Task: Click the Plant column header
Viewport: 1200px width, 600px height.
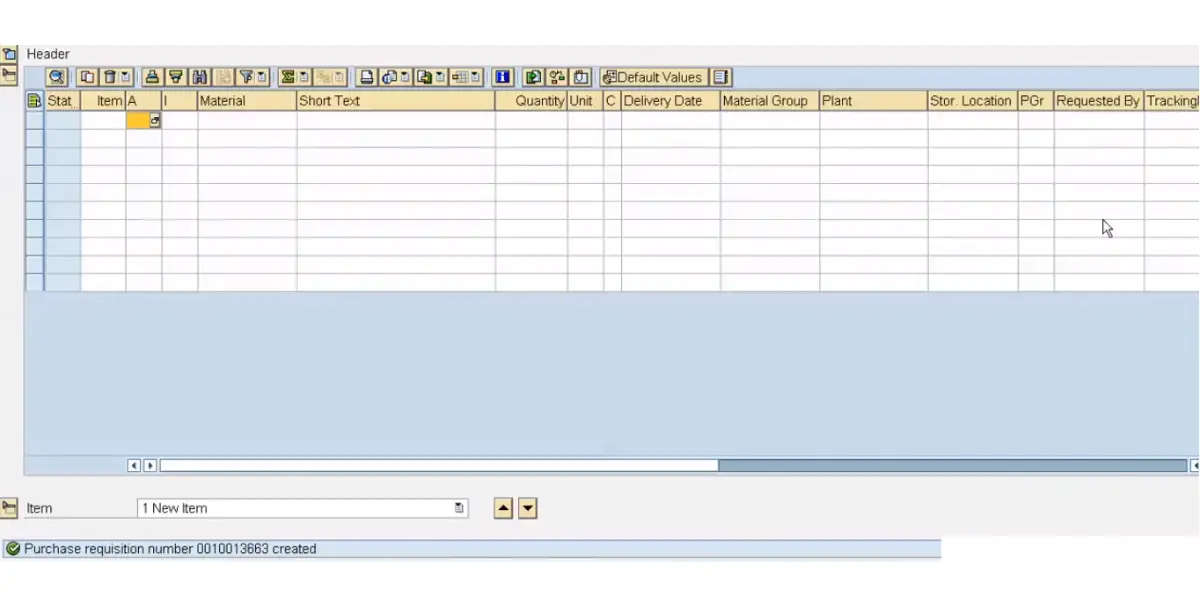Action: pos(874,101)
